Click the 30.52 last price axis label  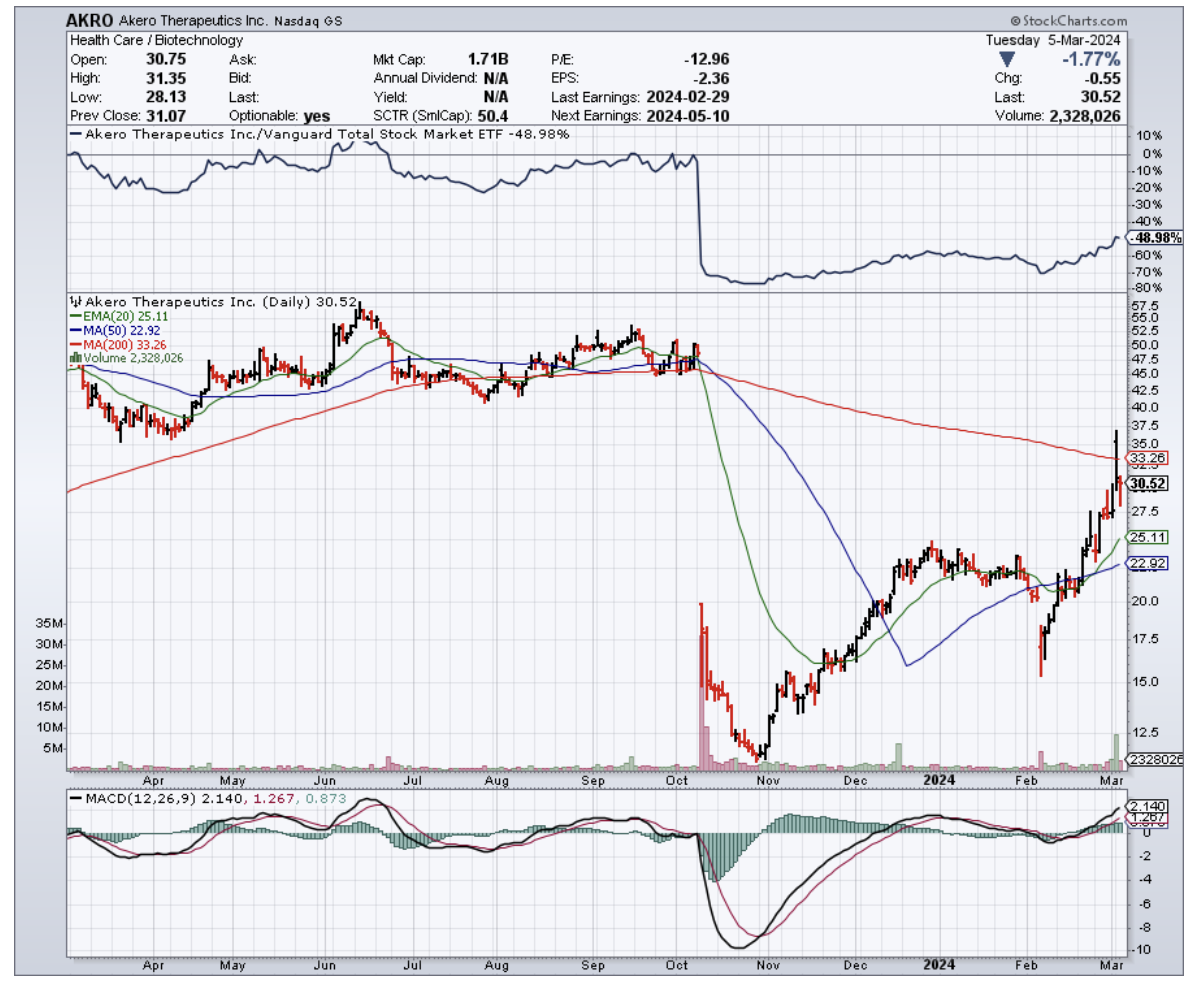(1148, 483)
